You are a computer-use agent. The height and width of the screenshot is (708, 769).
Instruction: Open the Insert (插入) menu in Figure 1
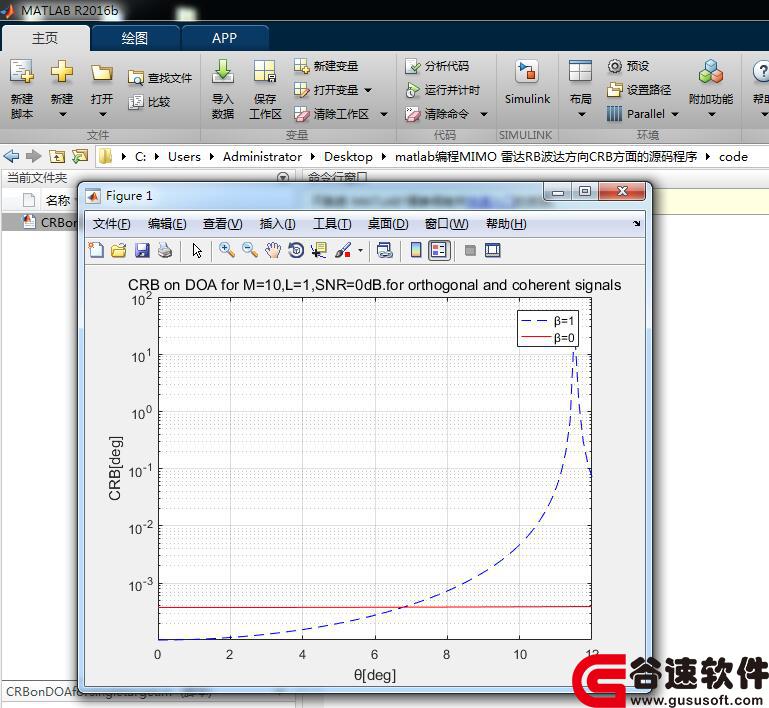(x=277, y=224)
